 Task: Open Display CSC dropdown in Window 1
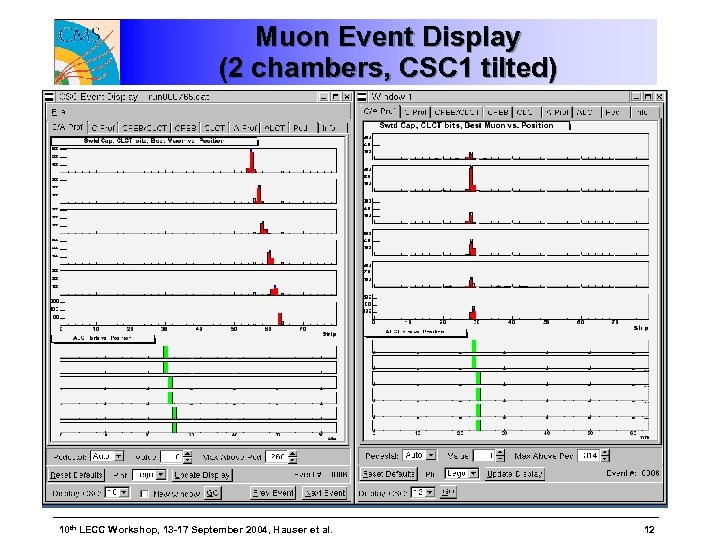(x=423, y=492)
